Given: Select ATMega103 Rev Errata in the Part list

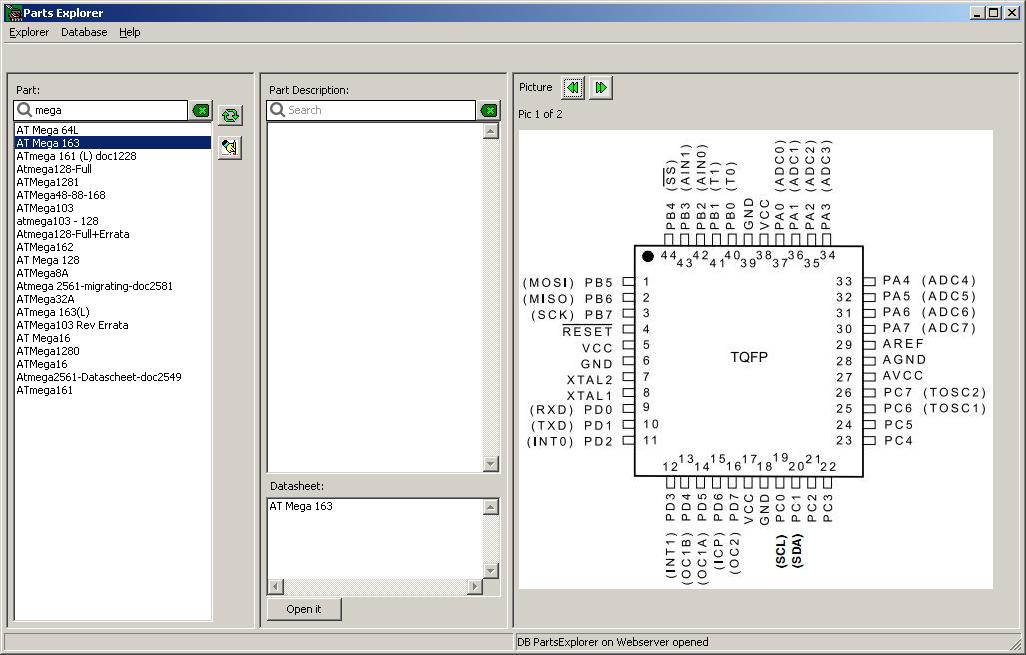Looking at the screenshot, I should click(113, 325).
